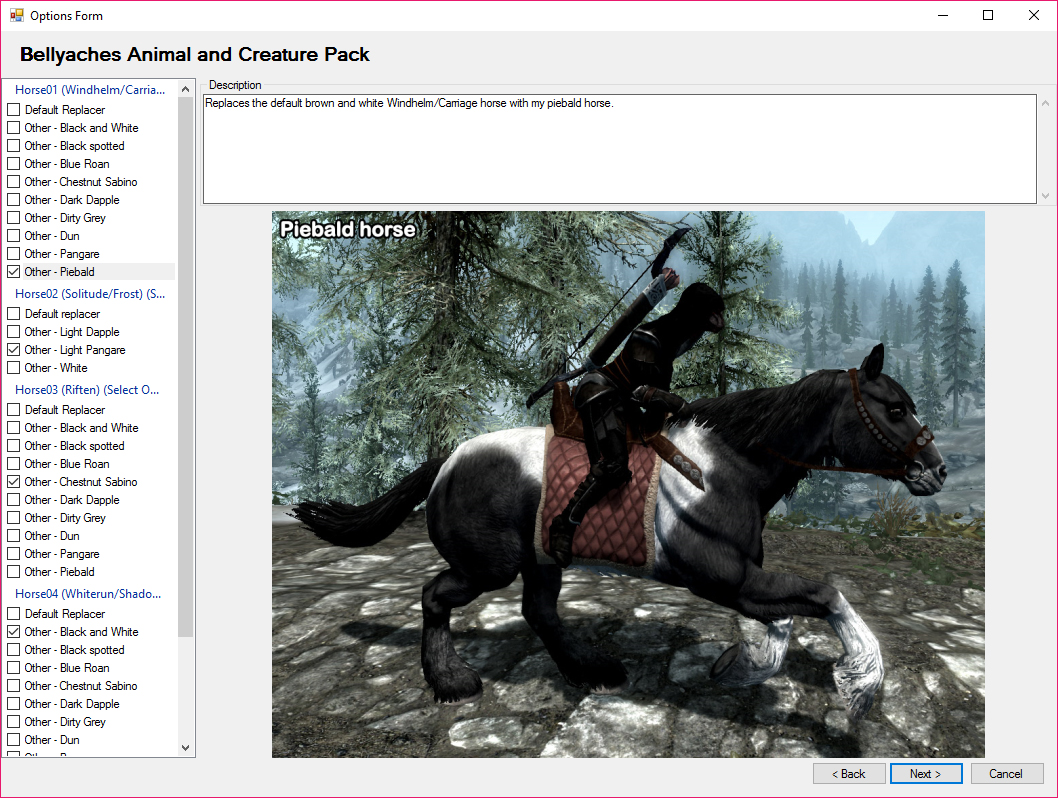Screen dimensions: 1058x798
Task: Enable Dark Dapple under Horse01
Action: point(13,200)
